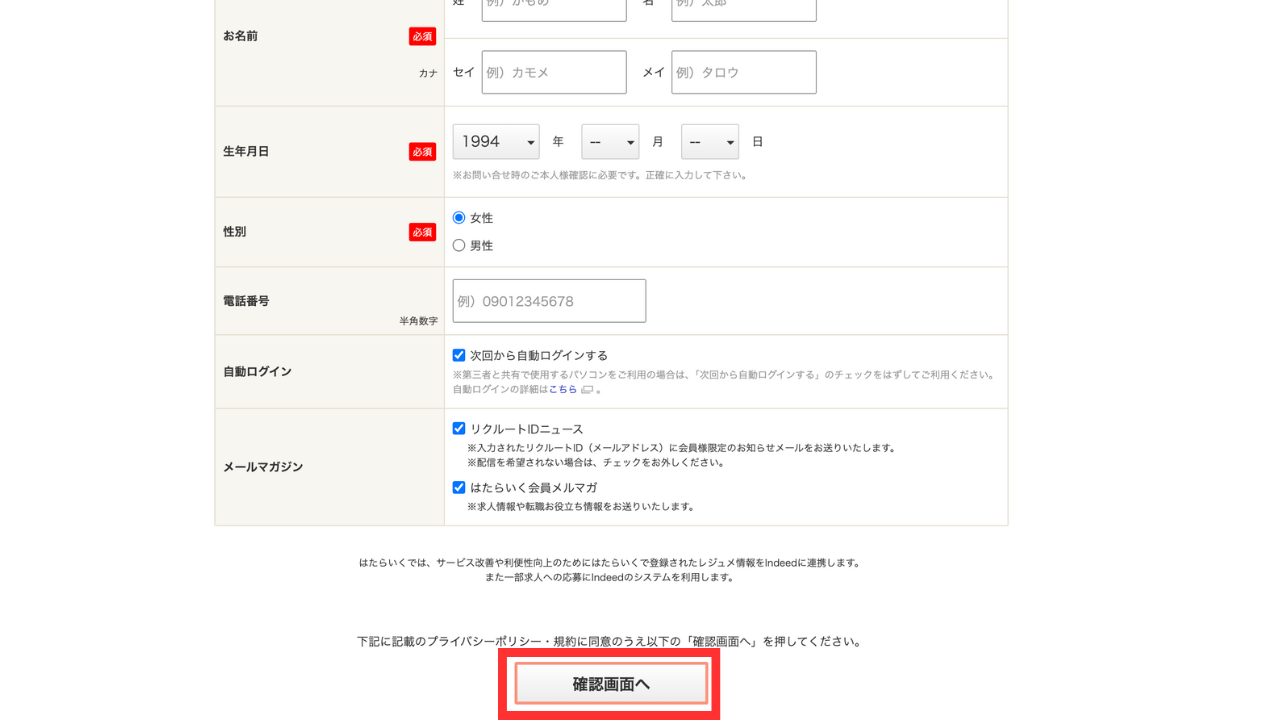Viewport: 1280px width, 720px height.
Task: Click the 必須 badge beside 生年月日
Action: [x=422, y=152]
